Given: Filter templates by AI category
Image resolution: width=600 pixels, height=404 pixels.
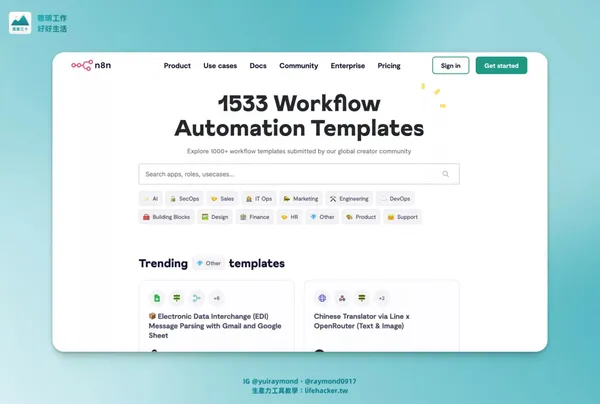Looking at the screenshot, I should point(151,199).
